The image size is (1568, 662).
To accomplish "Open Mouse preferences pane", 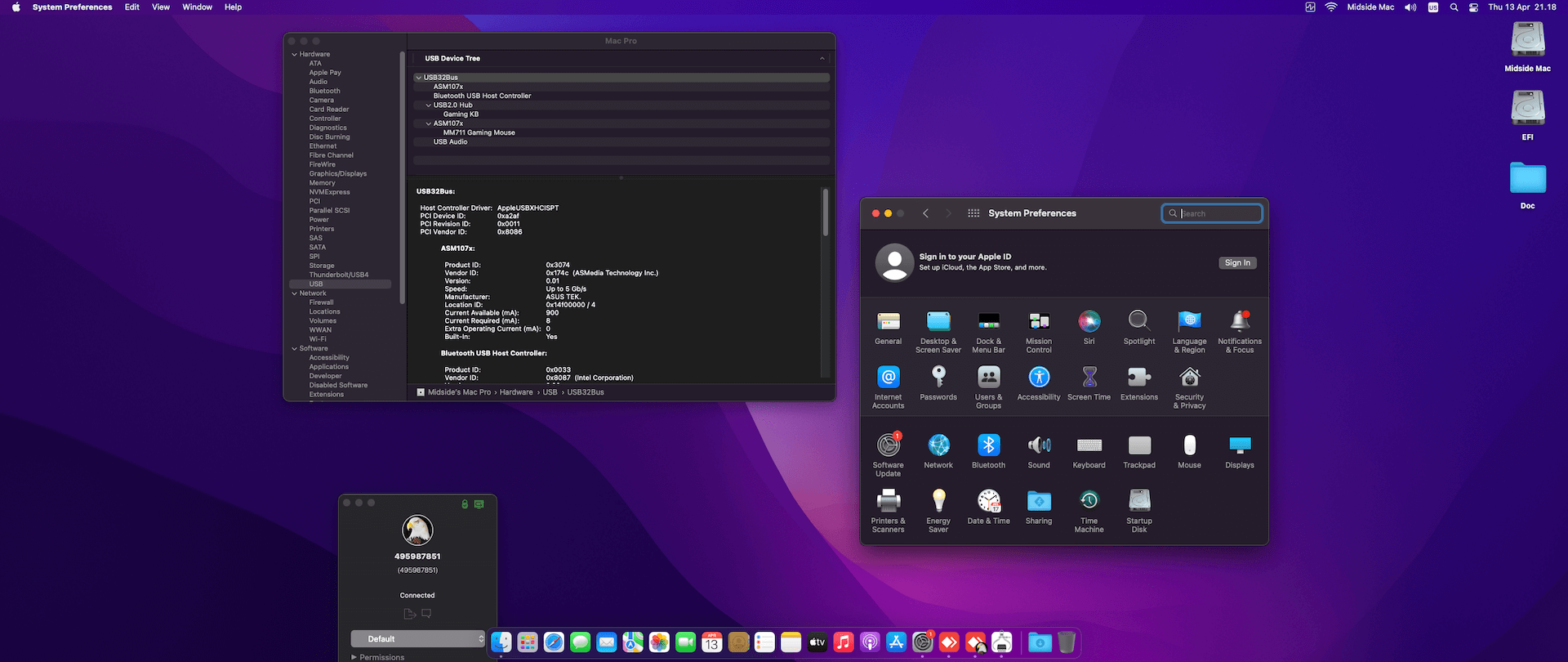I will [1190, 450].
